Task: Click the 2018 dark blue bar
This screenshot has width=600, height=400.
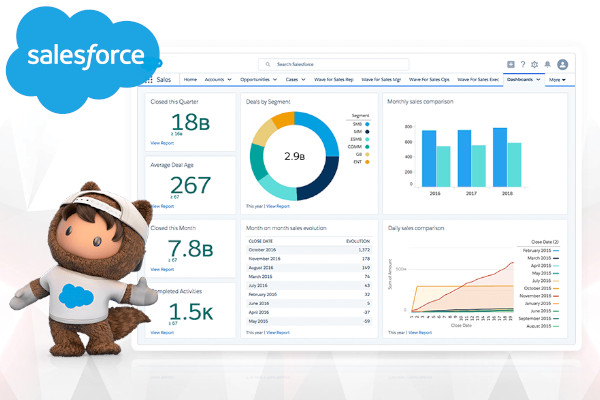Action: click(x=500, y=157)
